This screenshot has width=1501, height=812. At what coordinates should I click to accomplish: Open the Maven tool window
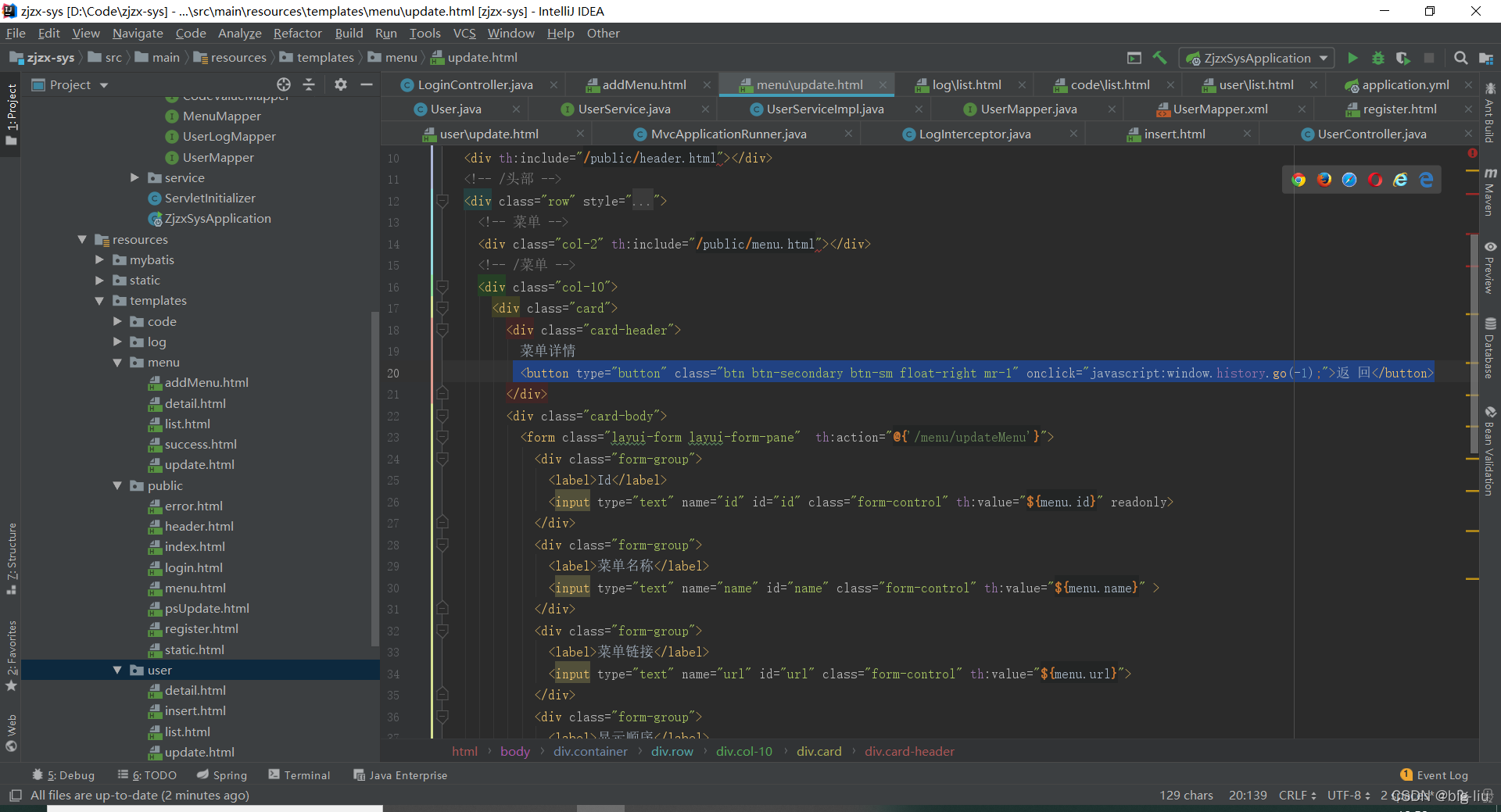coord(1490,192)
